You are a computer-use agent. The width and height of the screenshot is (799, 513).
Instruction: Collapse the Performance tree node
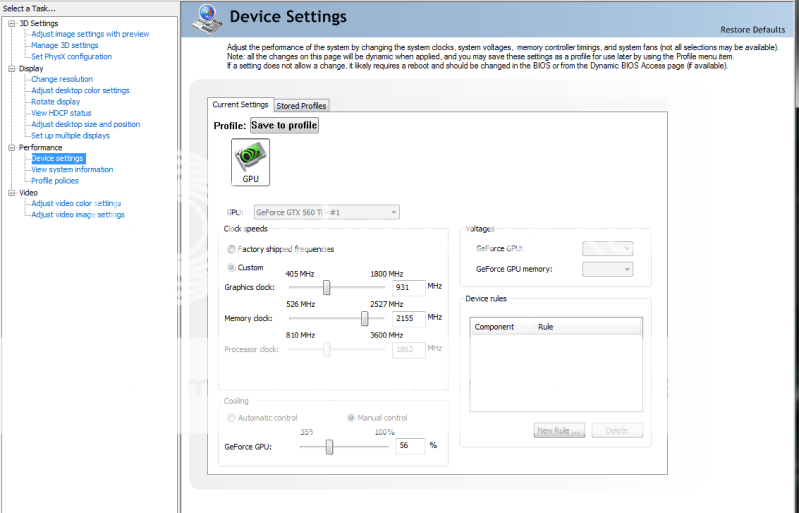10,147
